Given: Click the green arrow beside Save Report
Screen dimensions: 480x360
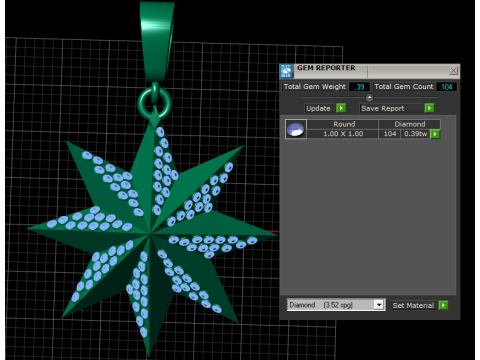Looking at the screenshot, I should pos(429,108).
